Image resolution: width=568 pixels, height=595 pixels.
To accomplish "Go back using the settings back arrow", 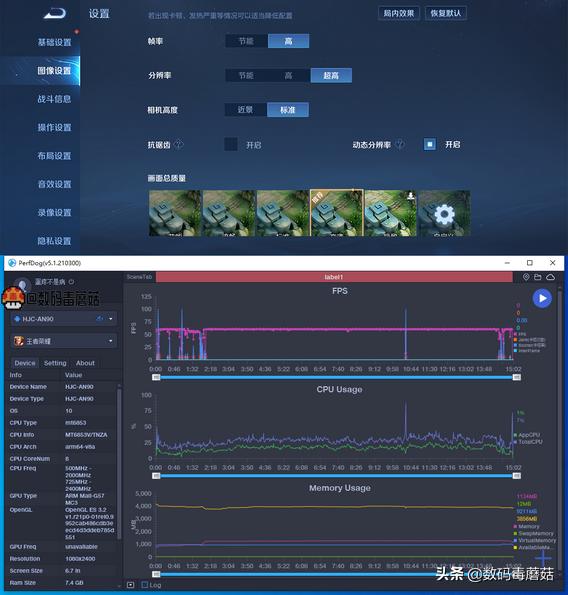I will pos(55,13).
